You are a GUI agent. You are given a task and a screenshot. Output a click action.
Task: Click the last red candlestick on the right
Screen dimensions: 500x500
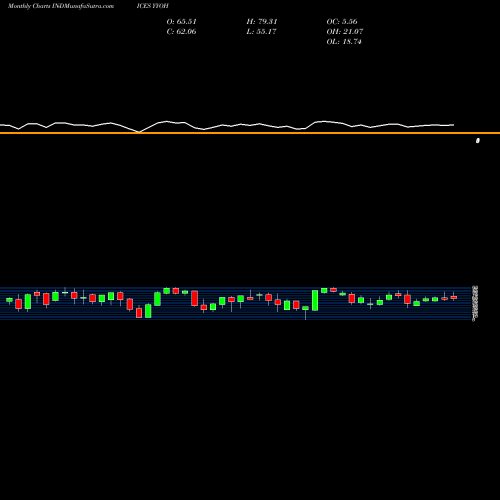(454, 297)
